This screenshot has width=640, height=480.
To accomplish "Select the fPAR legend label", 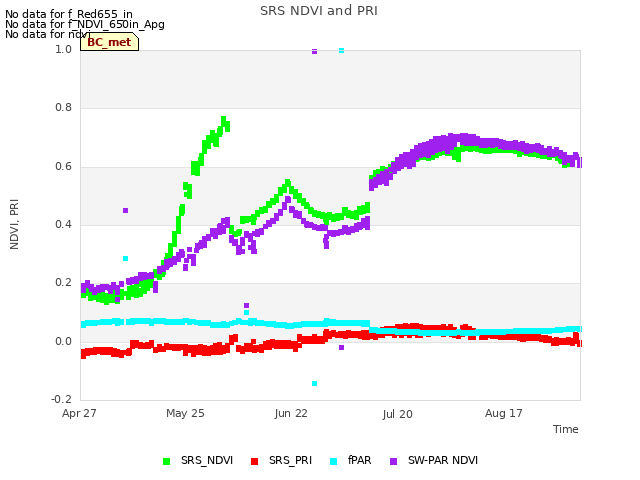I will click(x=360, y=460).
